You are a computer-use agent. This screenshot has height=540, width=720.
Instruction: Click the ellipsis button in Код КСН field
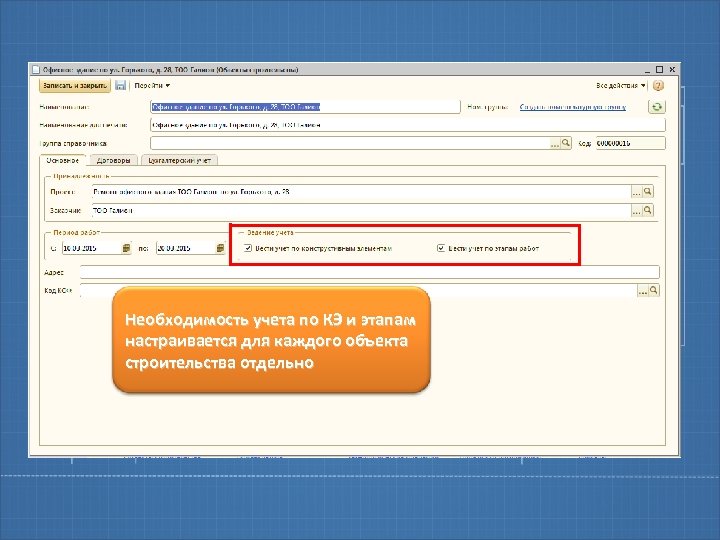(642, 291)
